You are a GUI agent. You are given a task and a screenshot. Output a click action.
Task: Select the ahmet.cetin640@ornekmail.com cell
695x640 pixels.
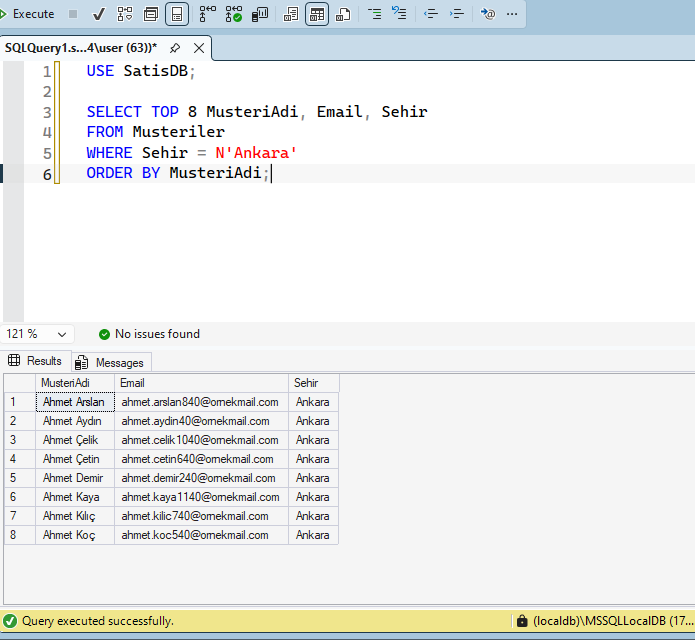tap(201, 459)
